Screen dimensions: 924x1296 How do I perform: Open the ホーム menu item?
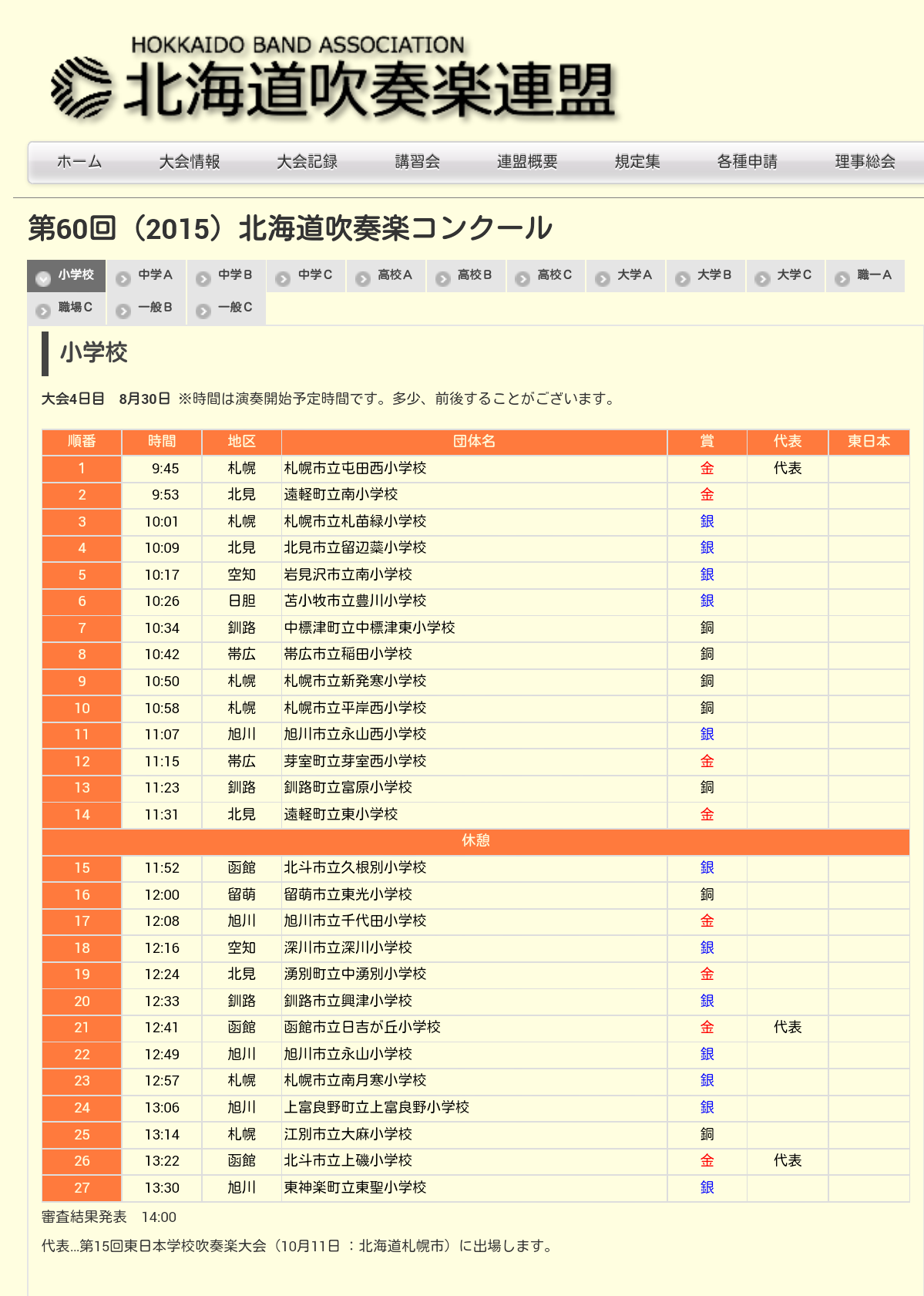(79, 162)
